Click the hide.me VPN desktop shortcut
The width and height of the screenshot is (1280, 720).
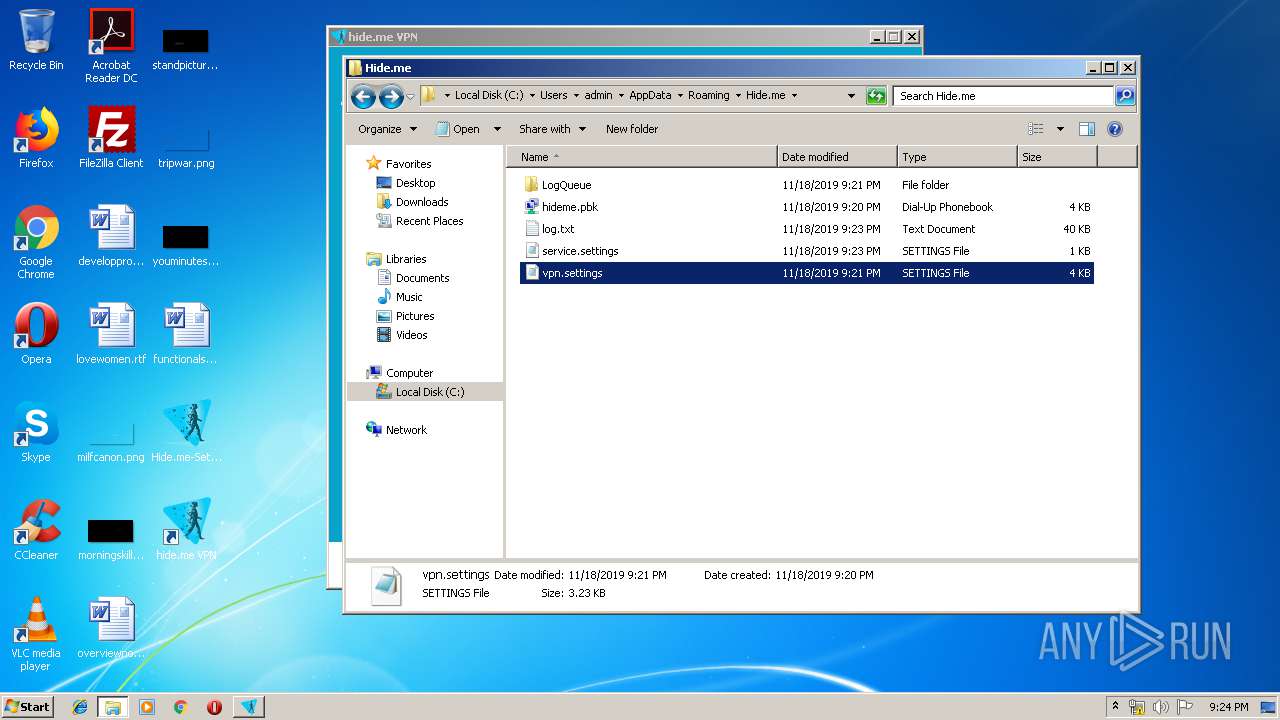pos(186,530)
